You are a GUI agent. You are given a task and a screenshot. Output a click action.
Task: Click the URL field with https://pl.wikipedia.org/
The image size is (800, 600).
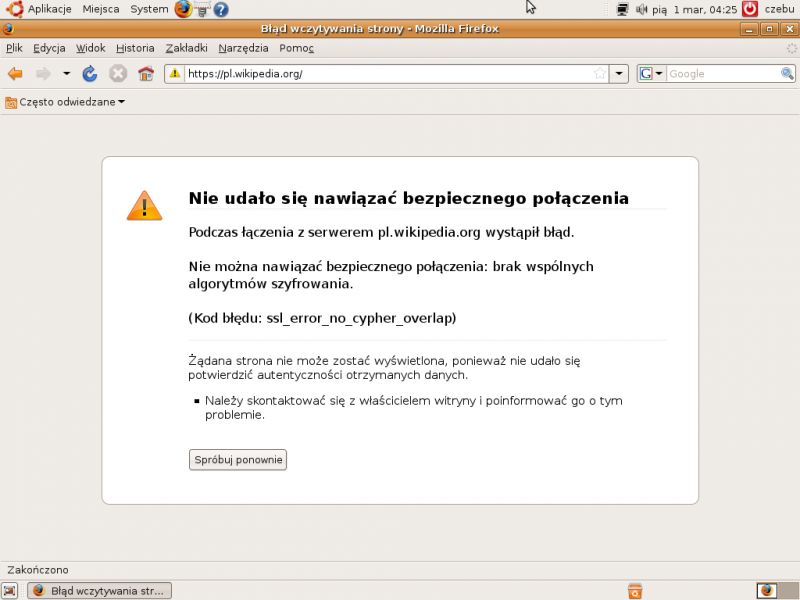388,74
